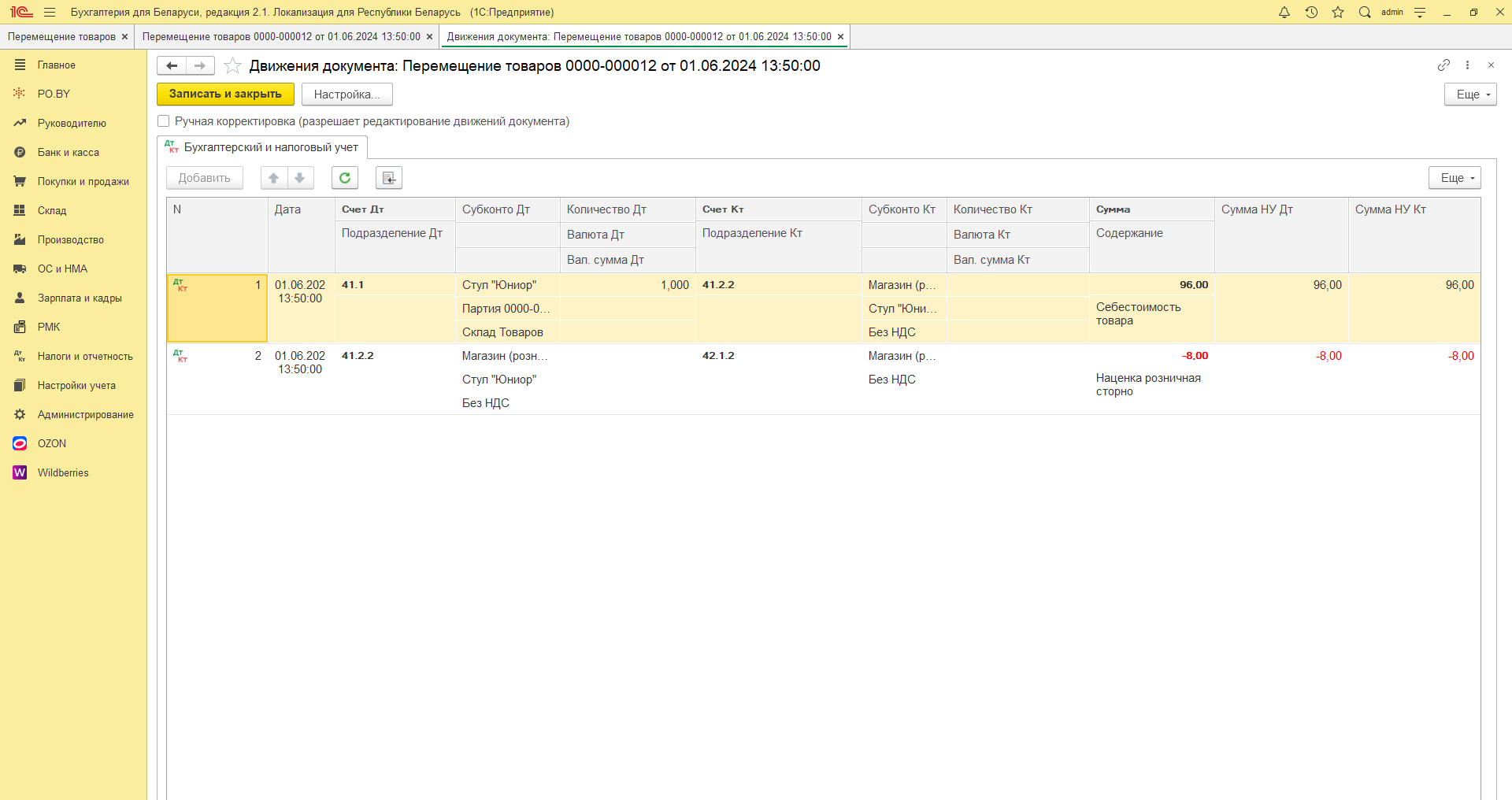1512x800 pixels.
Task: Expand the top Еще dropdown
Action: click(x=1470, y=94)
